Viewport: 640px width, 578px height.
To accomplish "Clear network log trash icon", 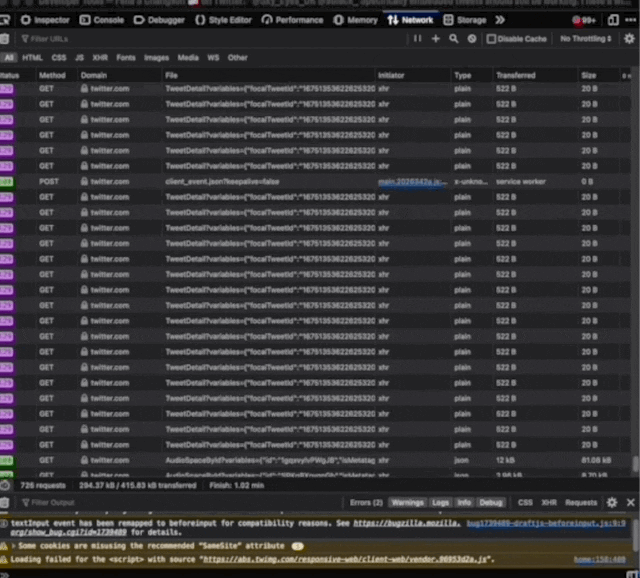I will click(x=4, y=39).
